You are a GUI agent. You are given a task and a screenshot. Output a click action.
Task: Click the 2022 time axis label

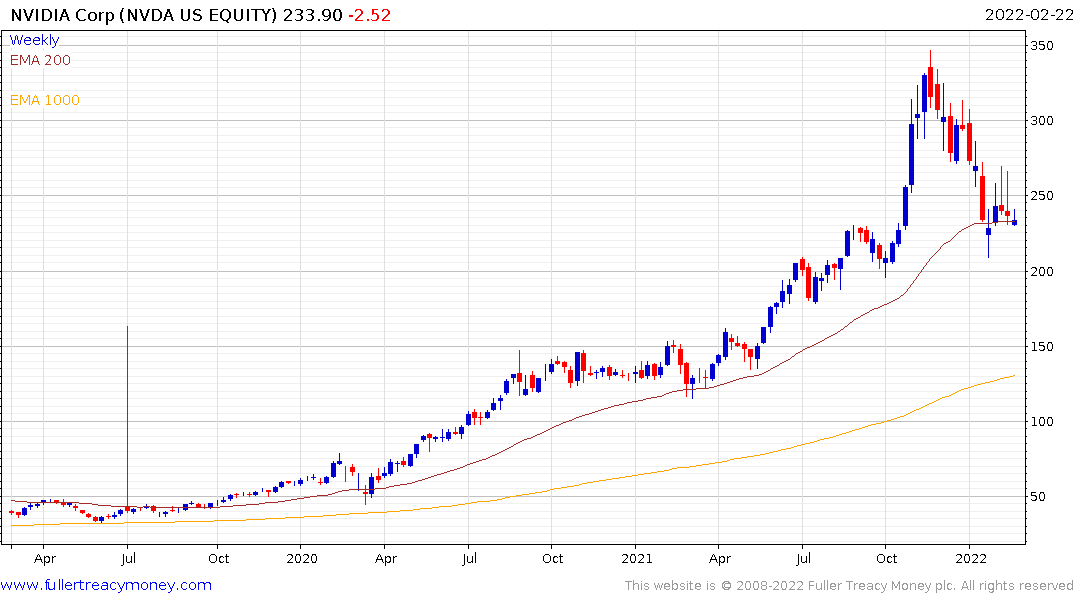tap(971, 558)
